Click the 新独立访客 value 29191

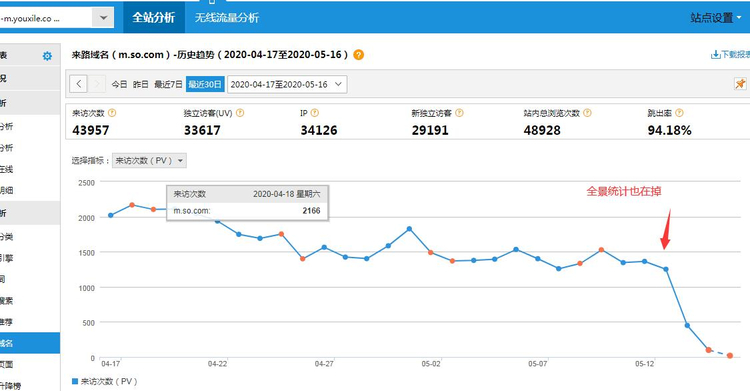pos(430,130)
